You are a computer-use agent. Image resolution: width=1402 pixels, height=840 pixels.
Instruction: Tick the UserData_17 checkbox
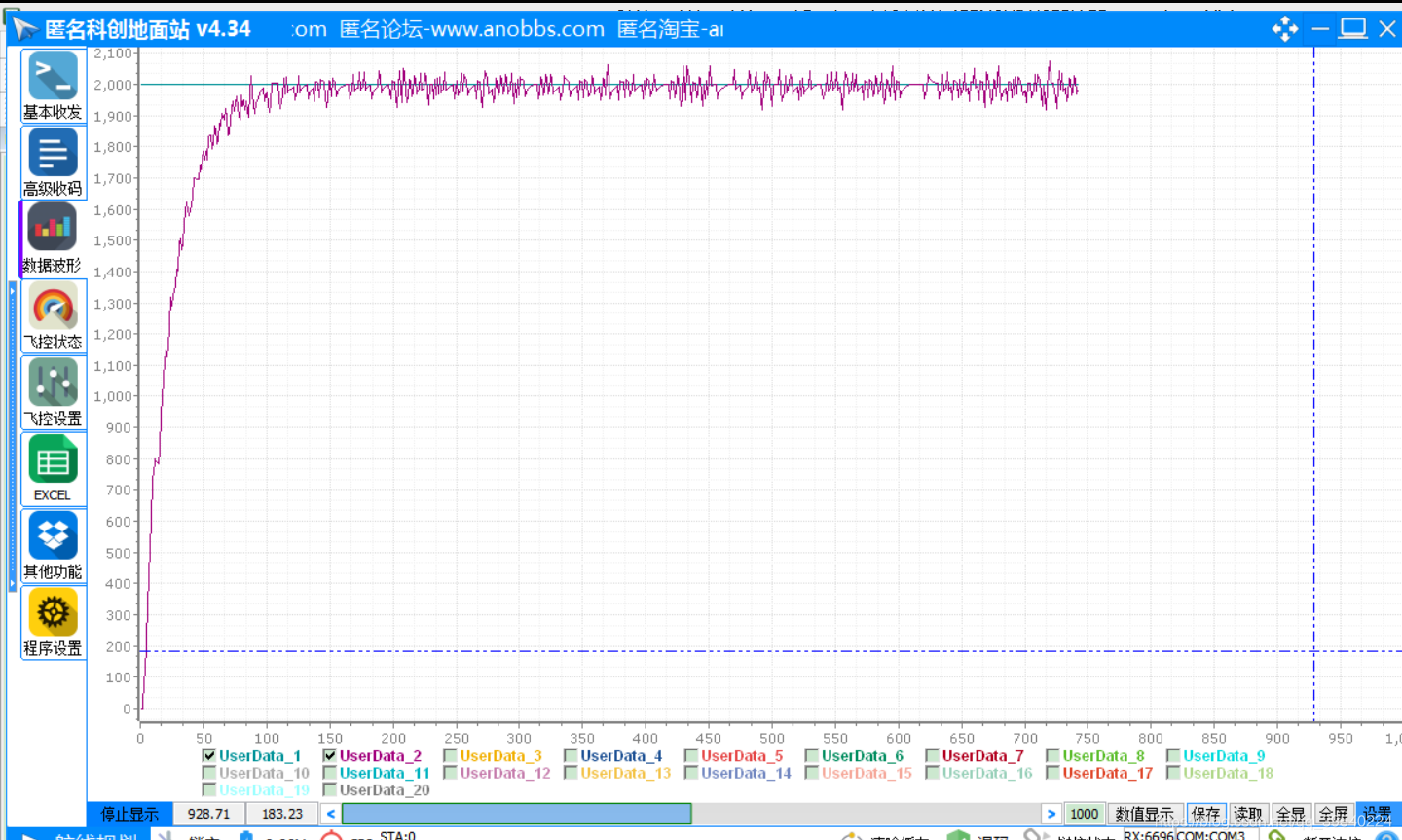[x=1053, y=773]
